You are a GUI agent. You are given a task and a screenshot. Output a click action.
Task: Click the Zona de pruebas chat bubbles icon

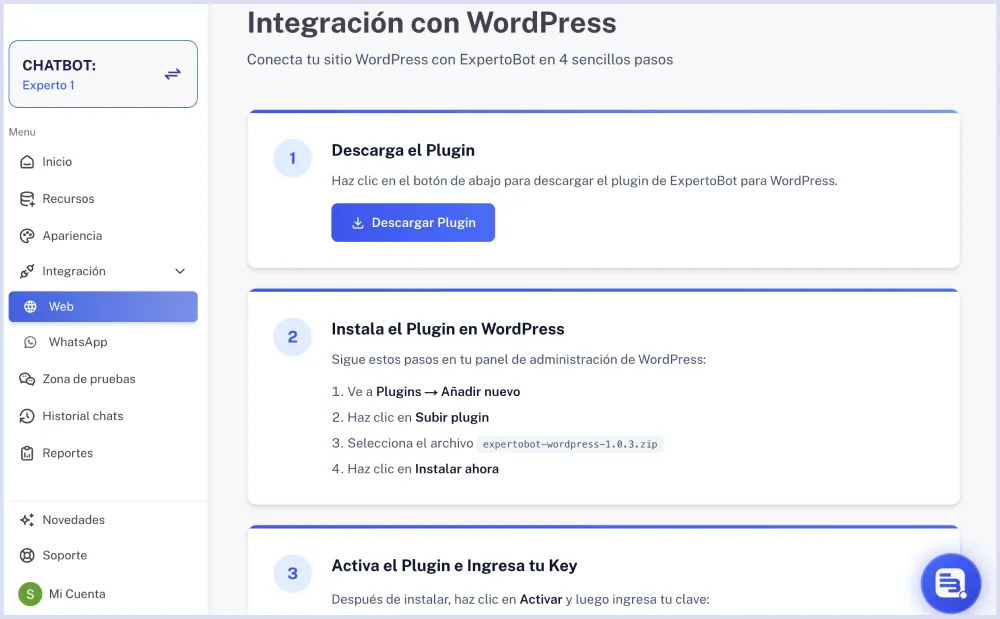click(x=27, y=379)
